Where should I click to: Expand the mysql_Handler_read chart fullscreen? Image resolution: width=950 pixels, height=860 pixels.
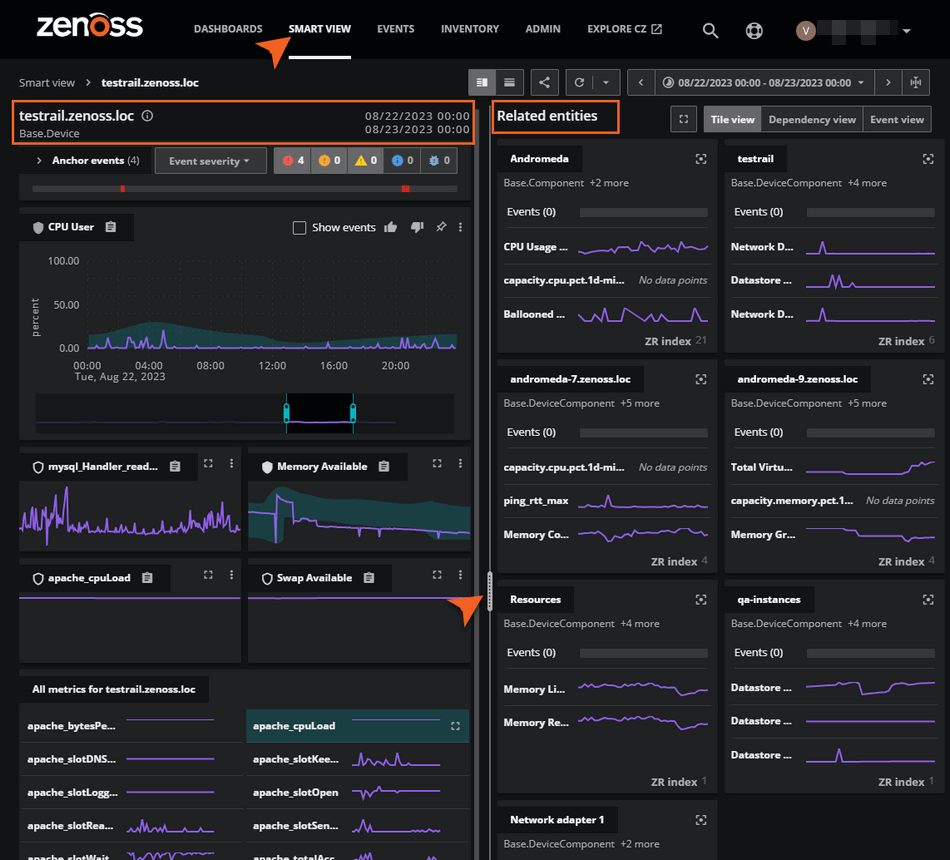208,464
